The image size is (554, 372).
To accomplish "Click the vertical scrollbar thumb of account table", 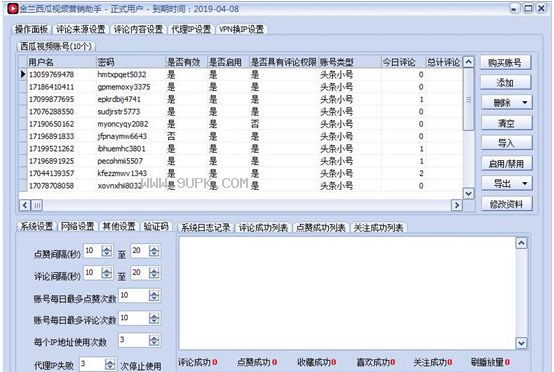I will pos(468,99).
